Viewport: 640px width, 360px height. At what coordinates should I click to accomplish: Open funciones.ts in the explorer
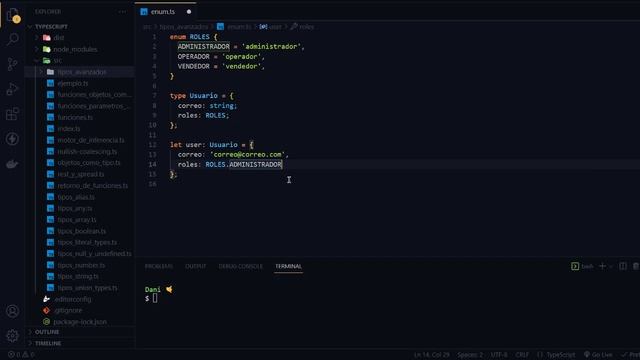pos(75,117)
